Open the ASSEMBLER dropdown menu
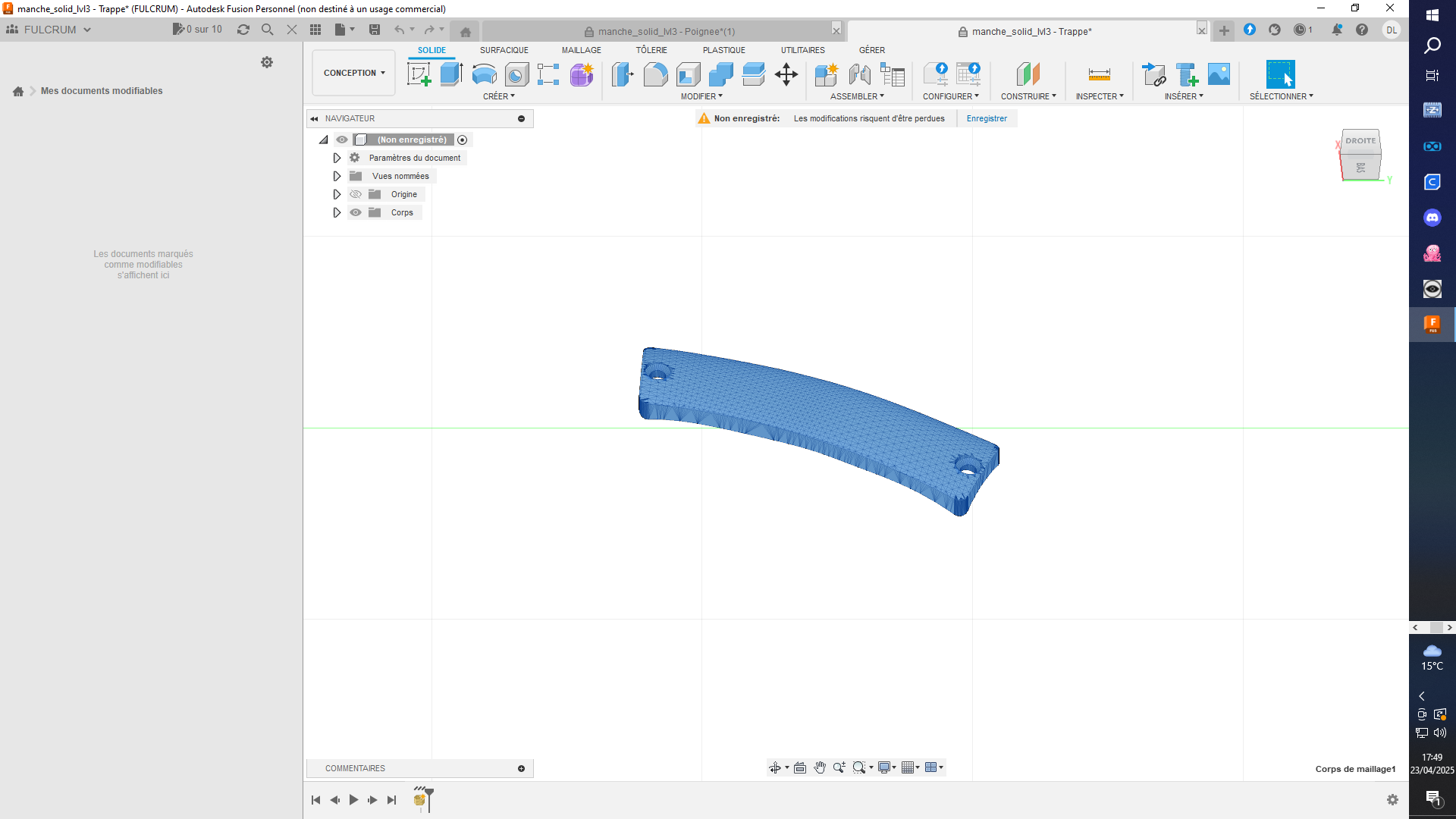The width and height of the screenshot is (1456, 819). point(857,96)
